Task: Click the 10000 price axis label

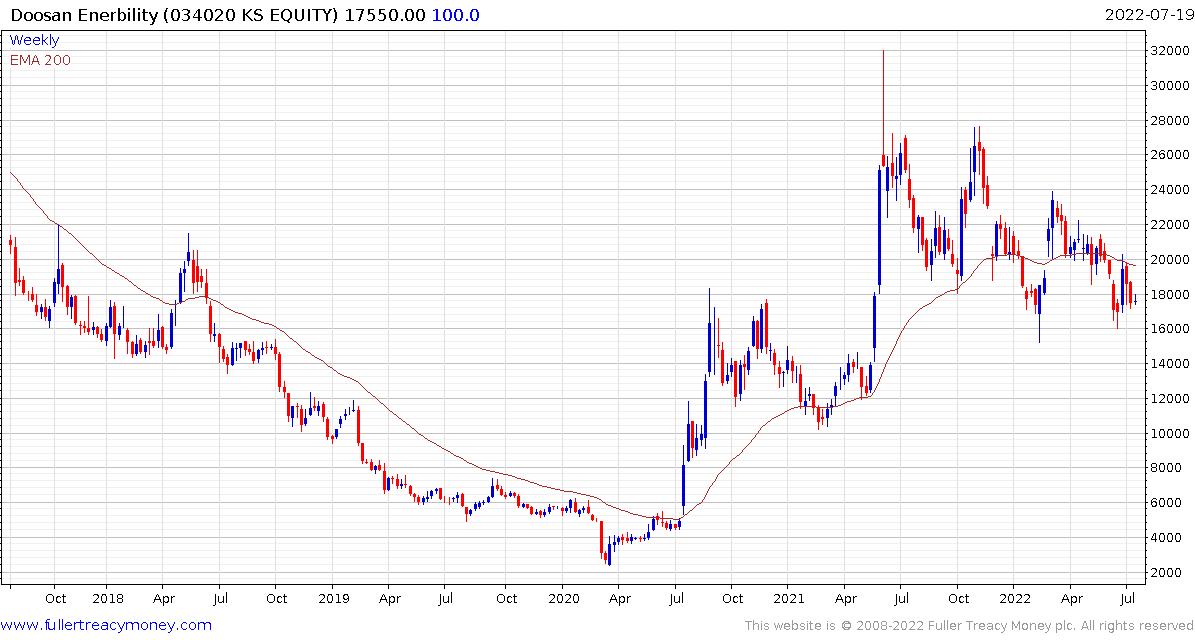Action: 1171,434
